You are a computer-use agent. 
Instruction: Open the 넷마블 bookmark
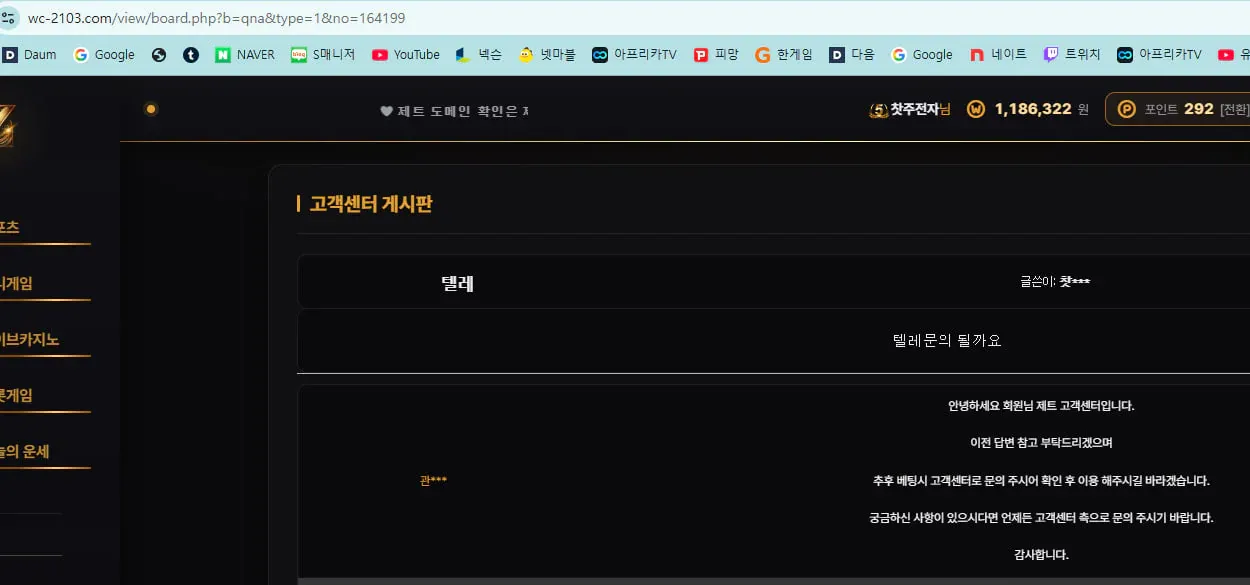547,55
